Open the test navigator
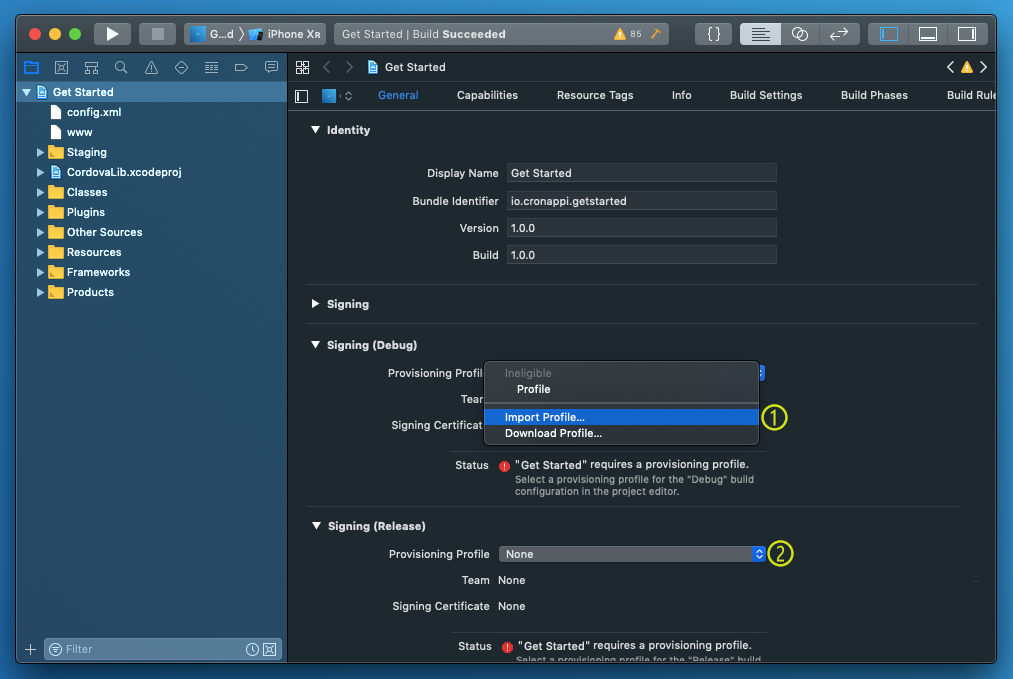Screen dimensions: 1013x679 [181, 67]
